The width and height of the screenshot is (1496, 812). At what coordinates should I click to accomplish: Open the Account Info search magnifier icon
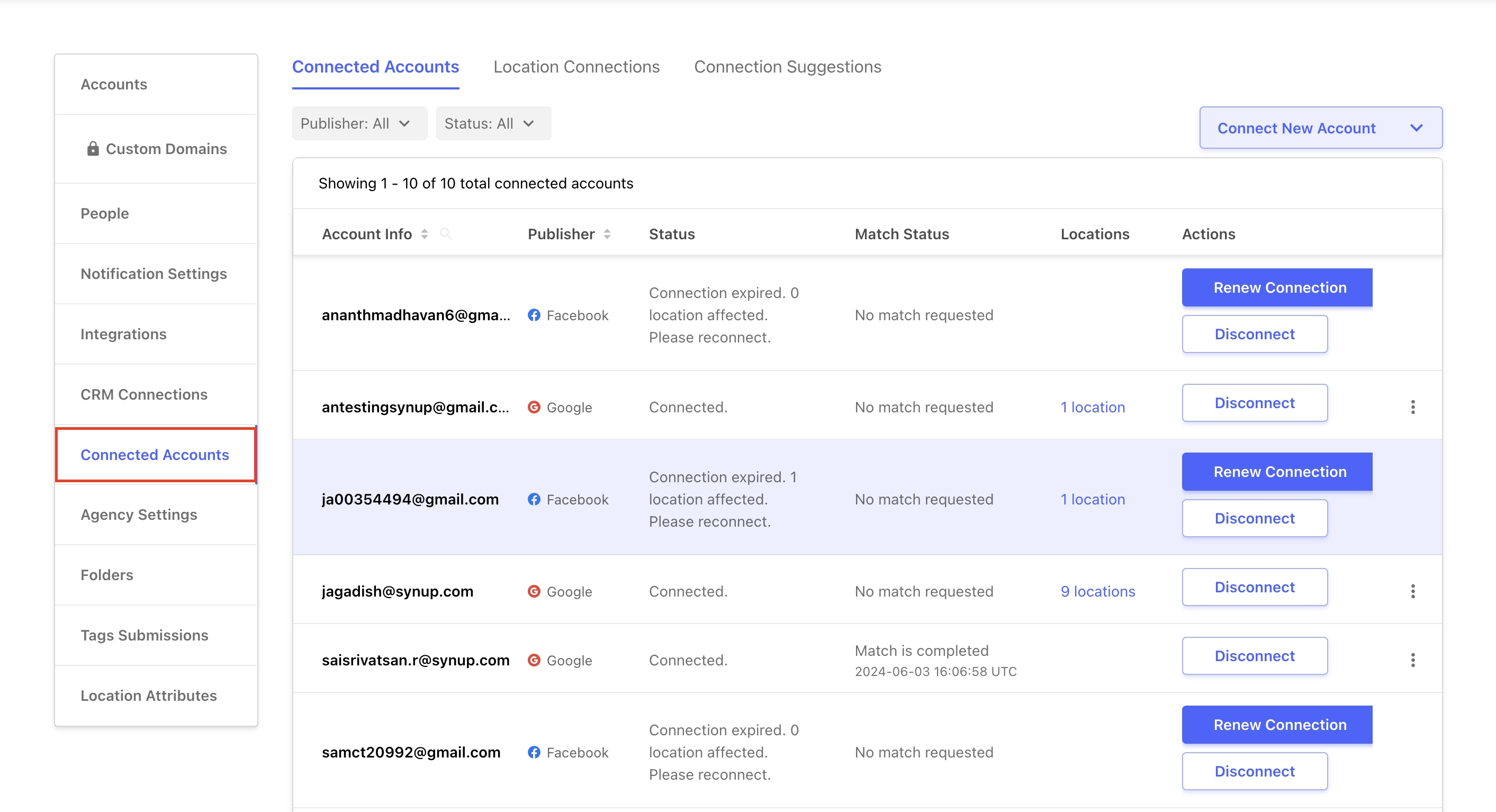[x=445, y=233]
